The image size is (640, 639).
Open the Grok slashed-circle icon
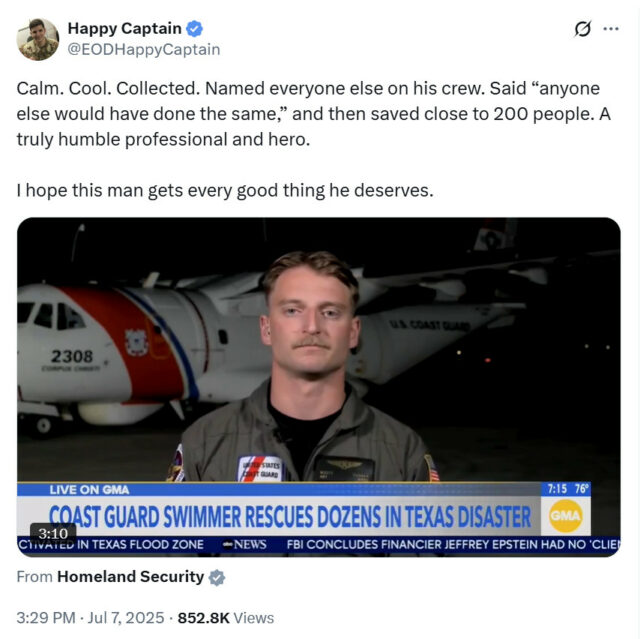tap(582, 29)
